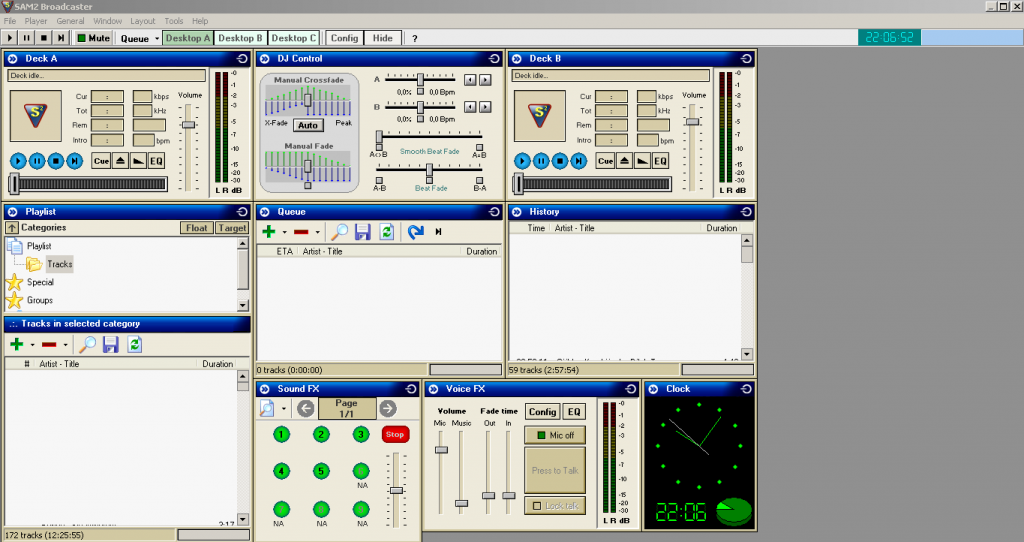Screen dimensions: 1024x542
Task: Open the Sound FX file dropdown arrow
Action: click(284, 409)
